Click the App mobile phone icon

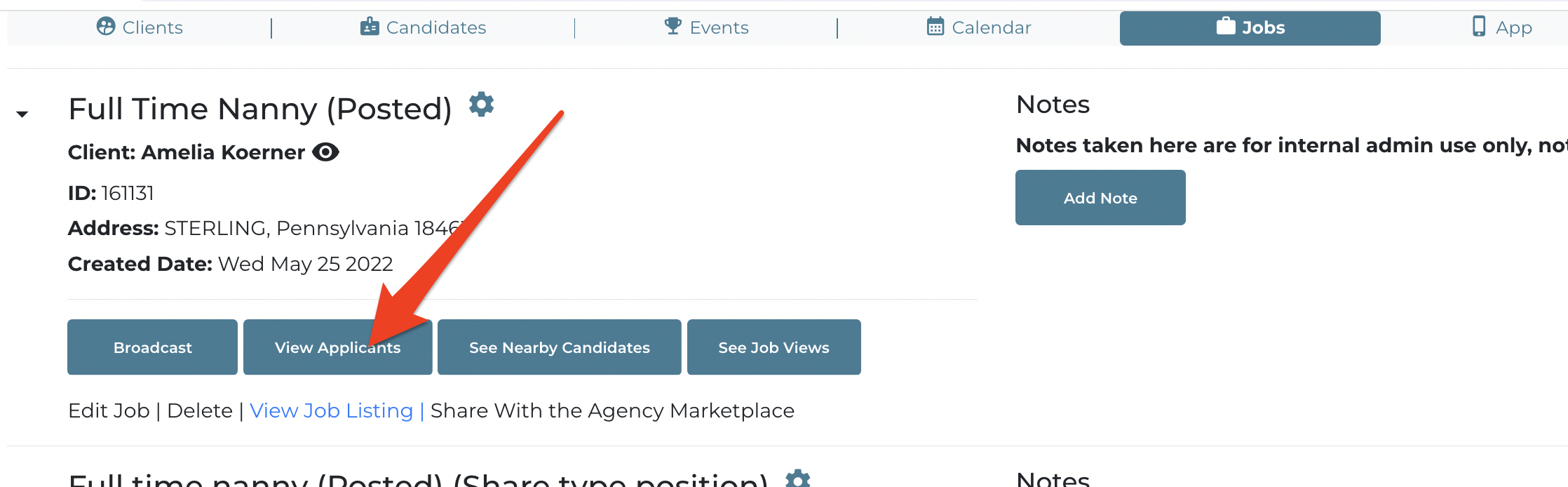pyautogui.click(x=1479, y=27)
